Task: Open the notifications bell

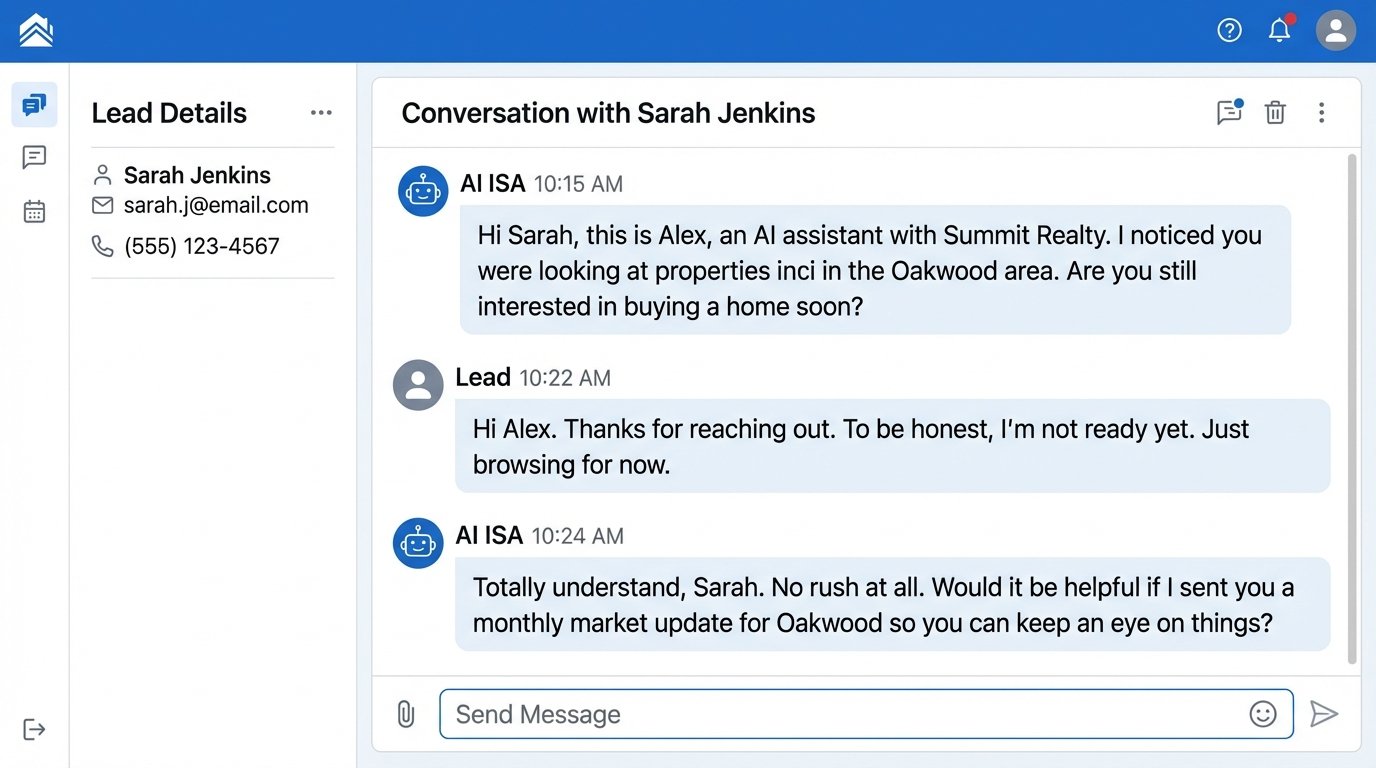Action: [1279, 31]
